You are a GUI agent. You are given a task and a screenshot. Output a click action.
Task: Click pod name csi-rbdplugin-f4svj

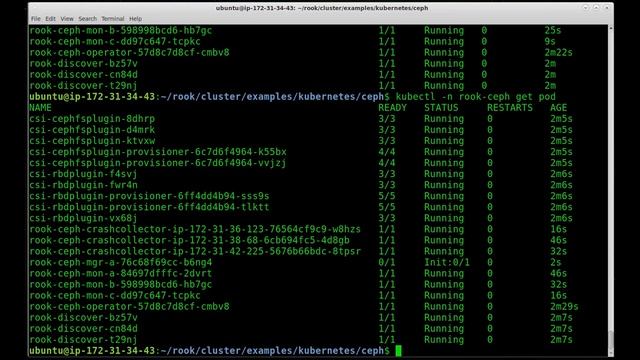coord(83,174)
